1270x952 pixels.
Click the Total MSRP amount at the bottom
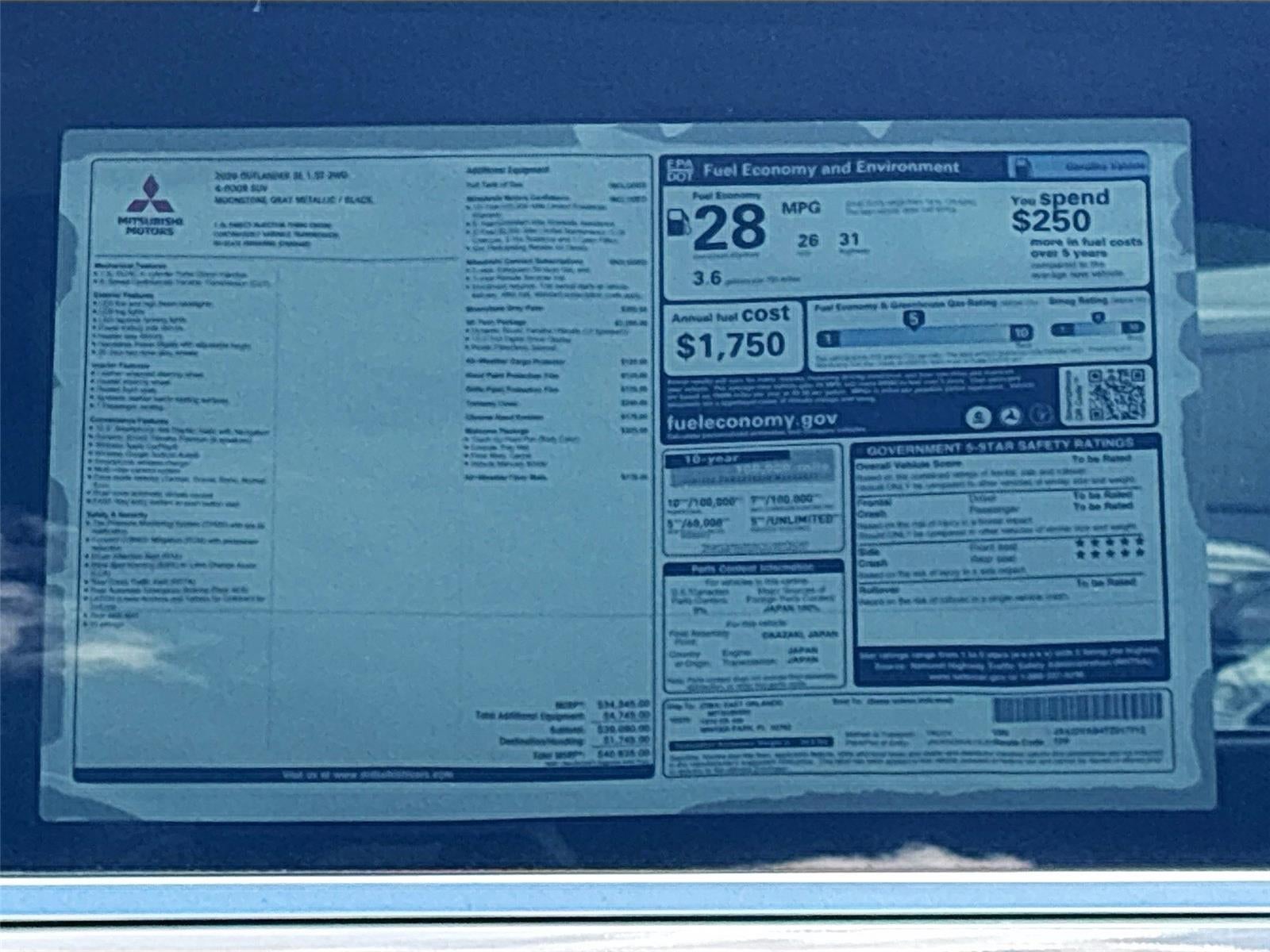tap(623, 754)
